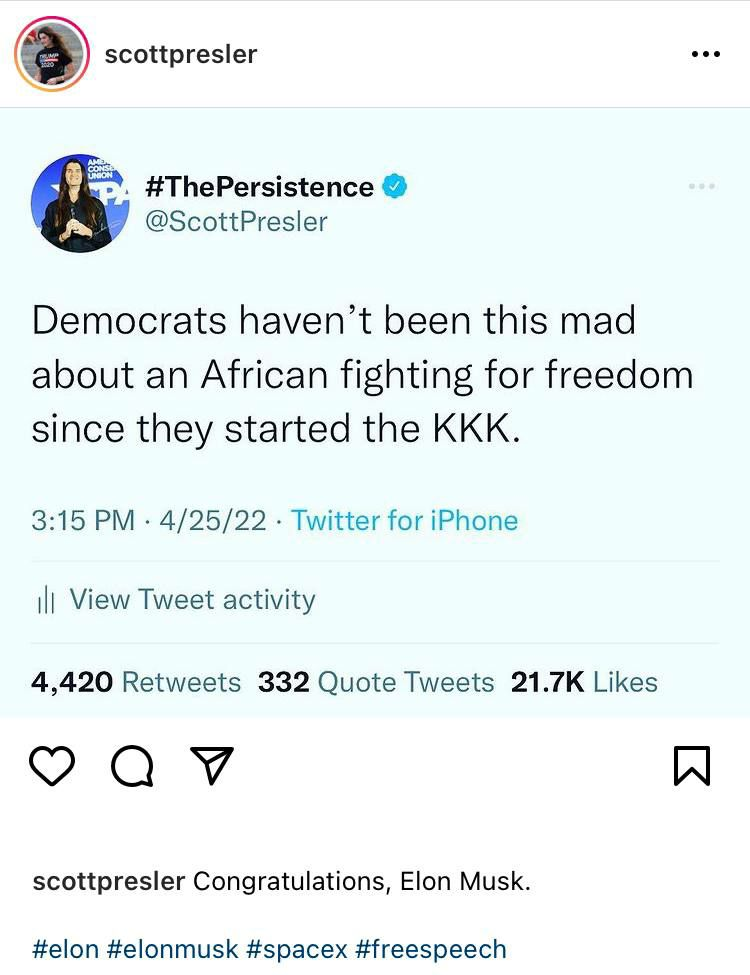Image resolution: width=750 pixels, height=975 pixels.
Task: View the 4,420 Retweets list
Action: [x=136, y=682]
